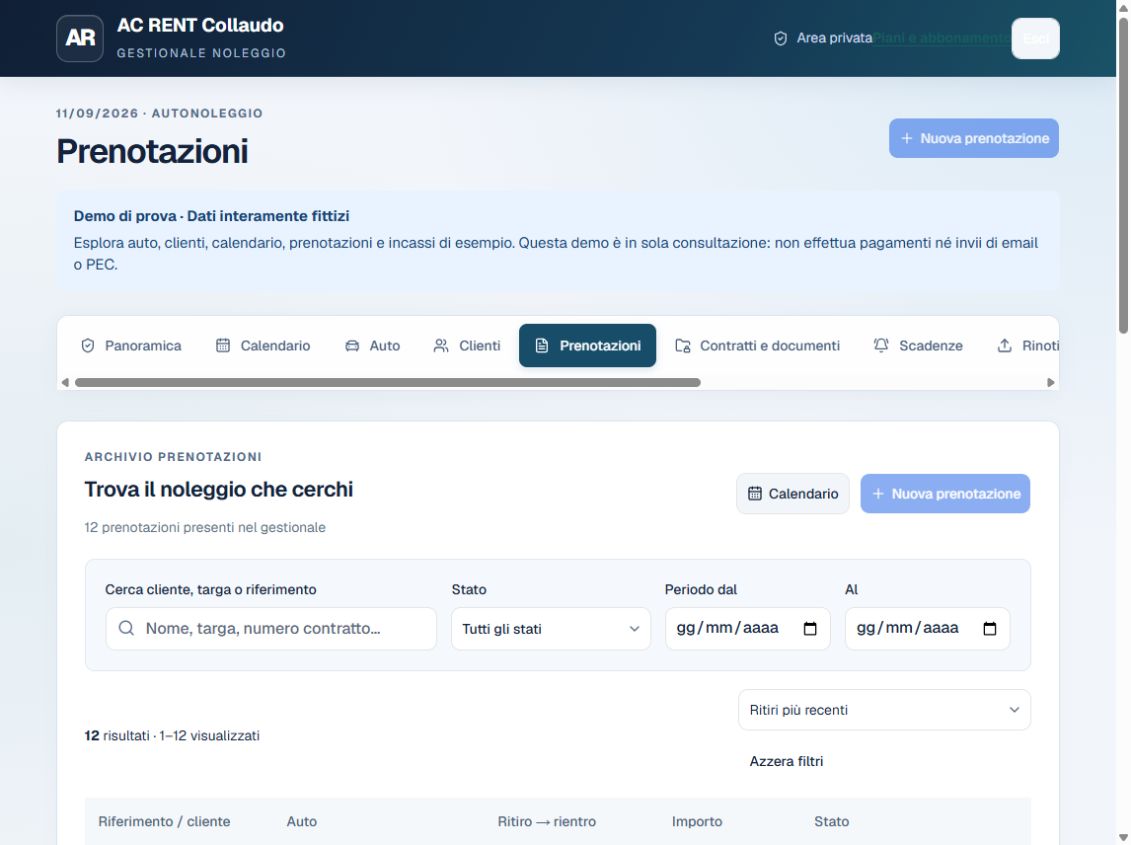Click the search field for nome, targa, contratto

tap(271, 629)
